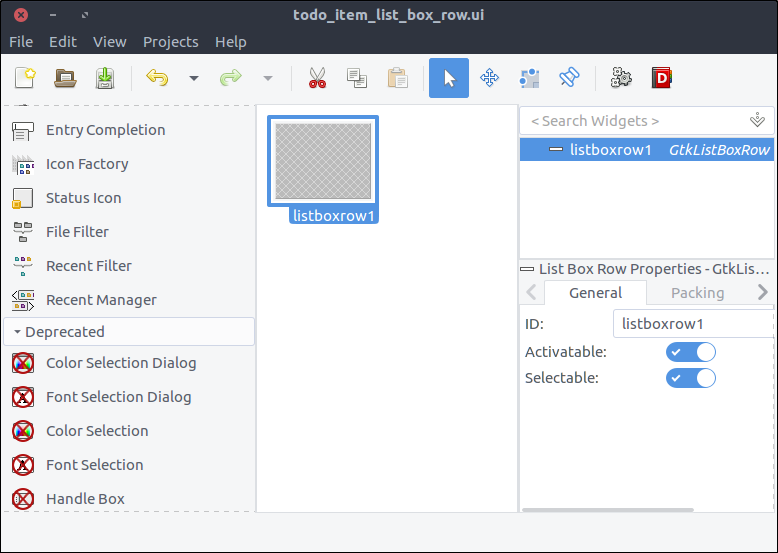This screenshot has height=553, width=778.
Task: Activate the Drag and Resize tool
Action: (x=489, y=78)
